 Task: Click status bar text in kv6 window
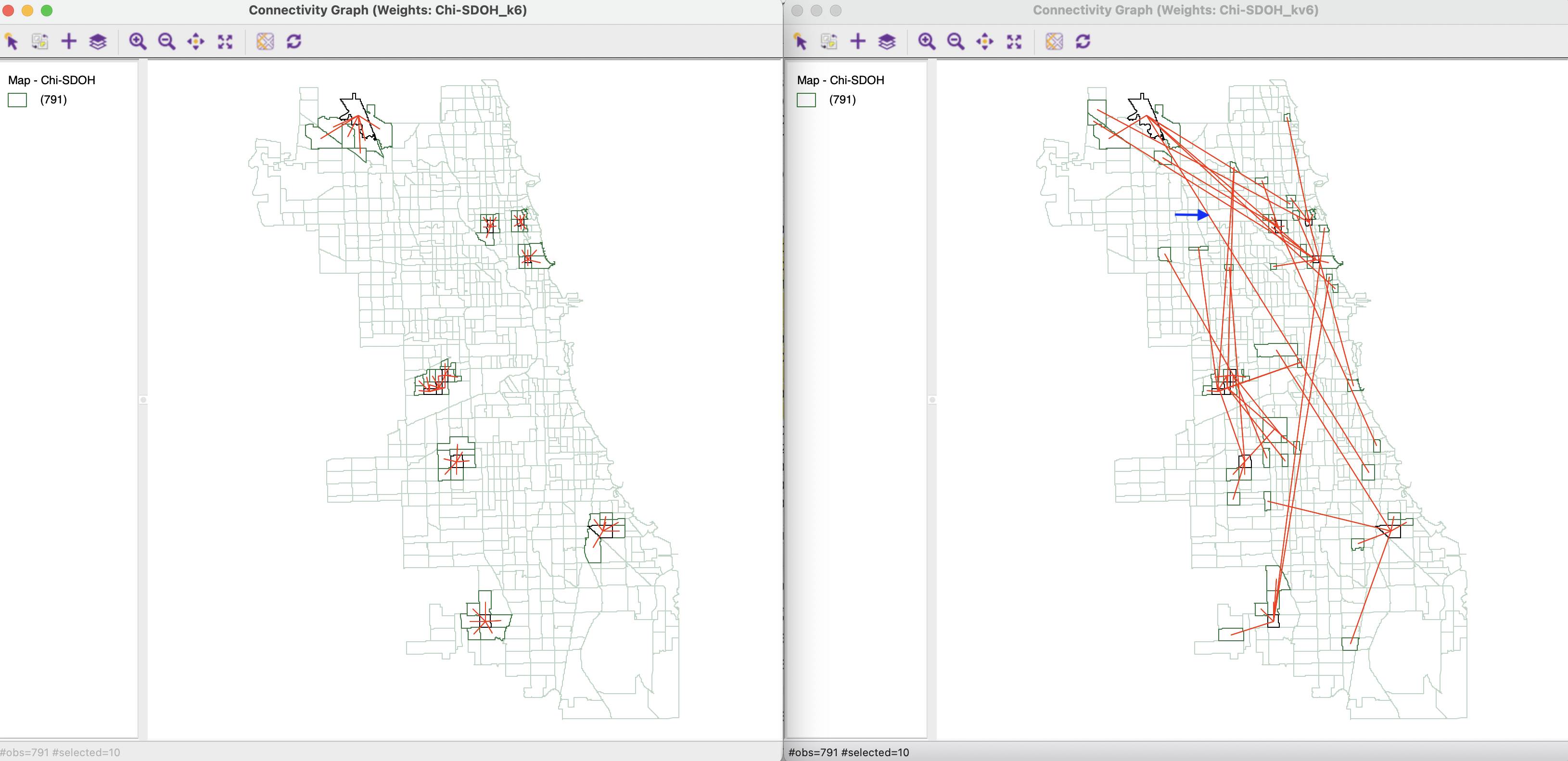coord(849,752)
